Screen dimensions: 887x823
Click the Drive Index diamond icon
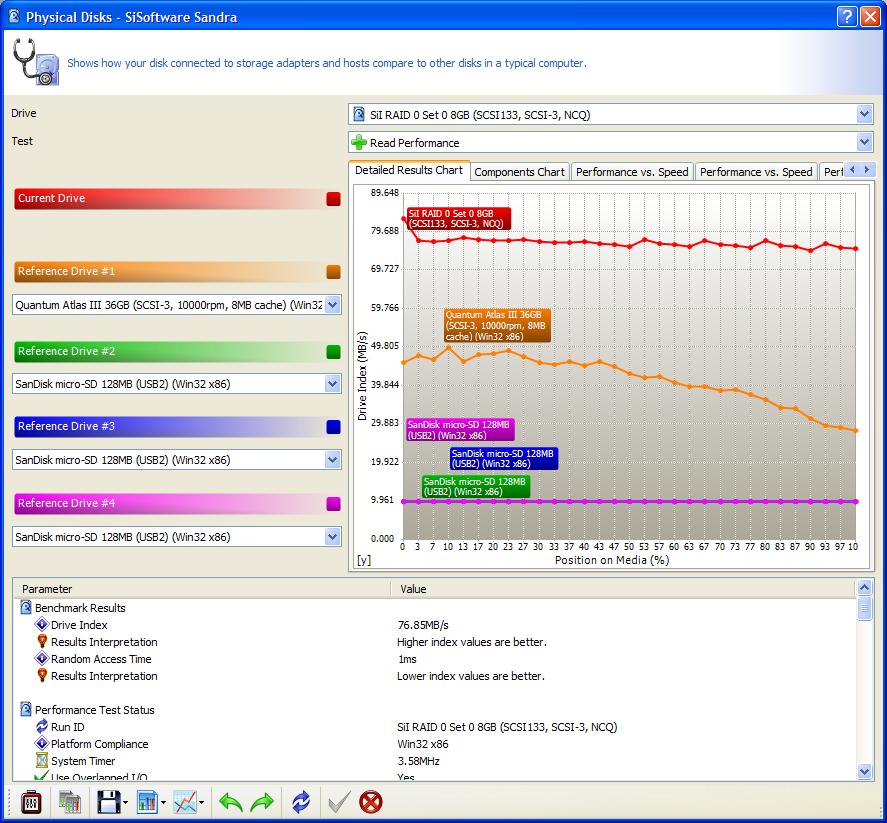click(42, 624)
